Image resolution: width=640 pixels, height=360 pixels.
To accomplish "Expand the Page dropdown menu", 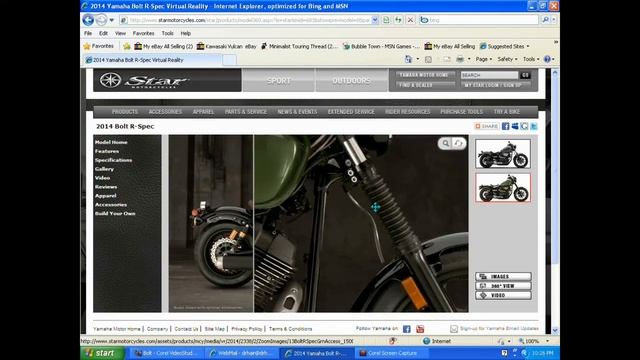I will click(x=483, y=59).
